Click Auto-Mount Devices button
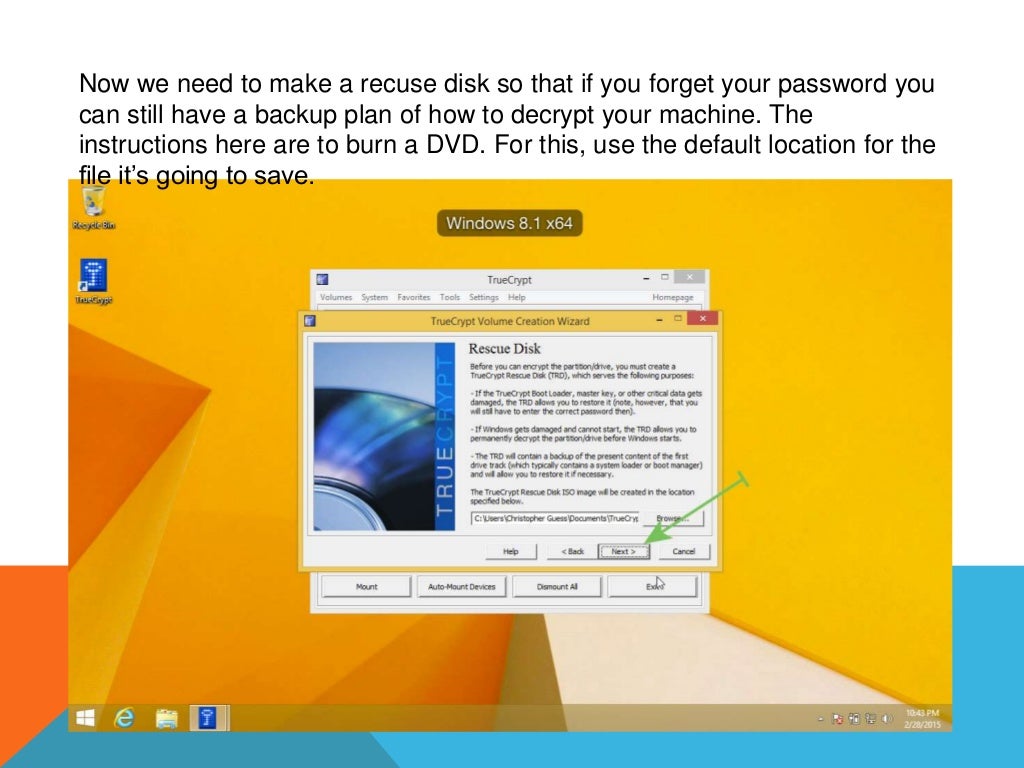 tap(462, 586)
